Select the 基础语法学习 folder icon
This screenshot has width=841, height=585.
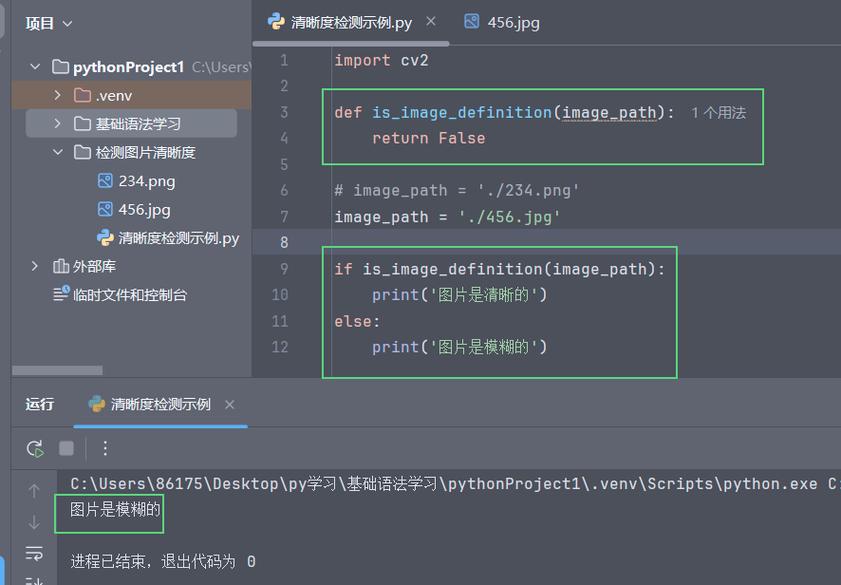[82, 124]
